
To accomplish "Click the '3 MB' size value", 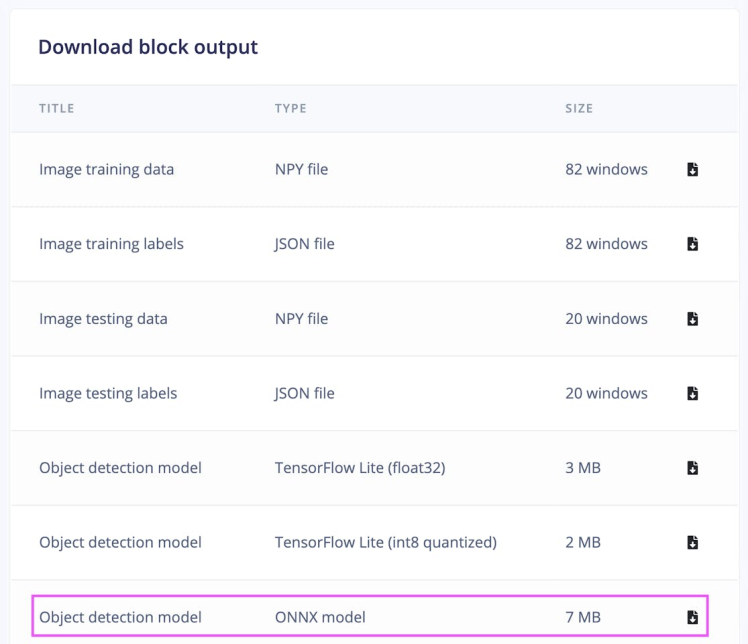I will coord(583,468).
